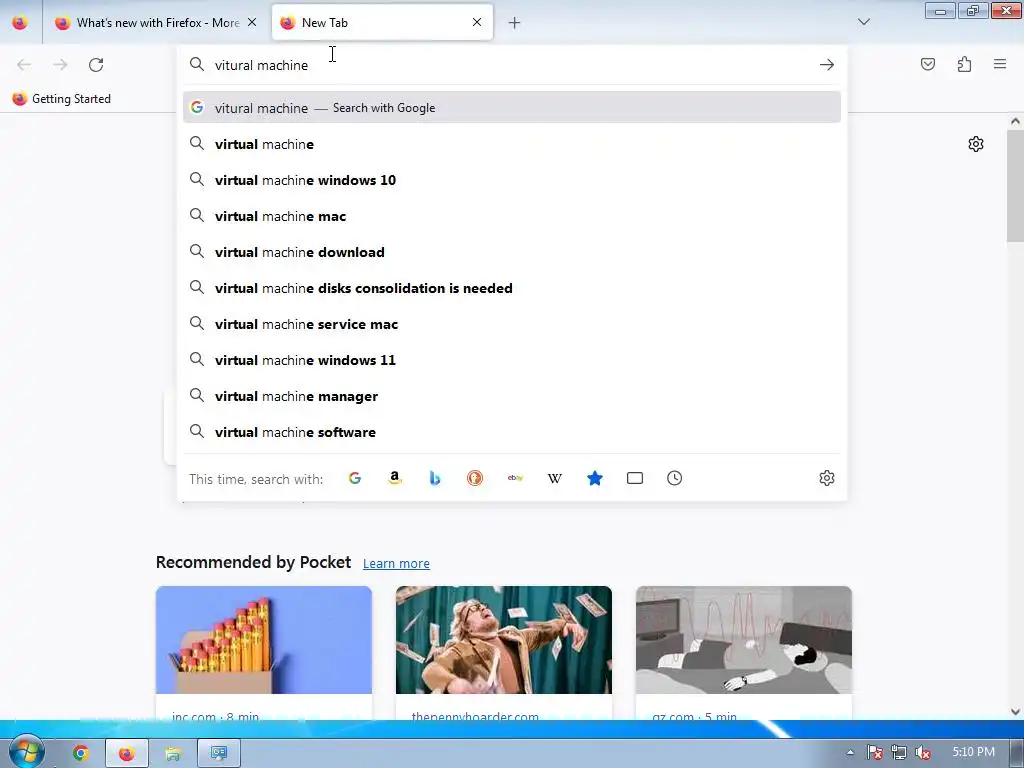Click Firefox taskbar button
This screenshot has width=1024, height=768.
(x=127, y=753)
